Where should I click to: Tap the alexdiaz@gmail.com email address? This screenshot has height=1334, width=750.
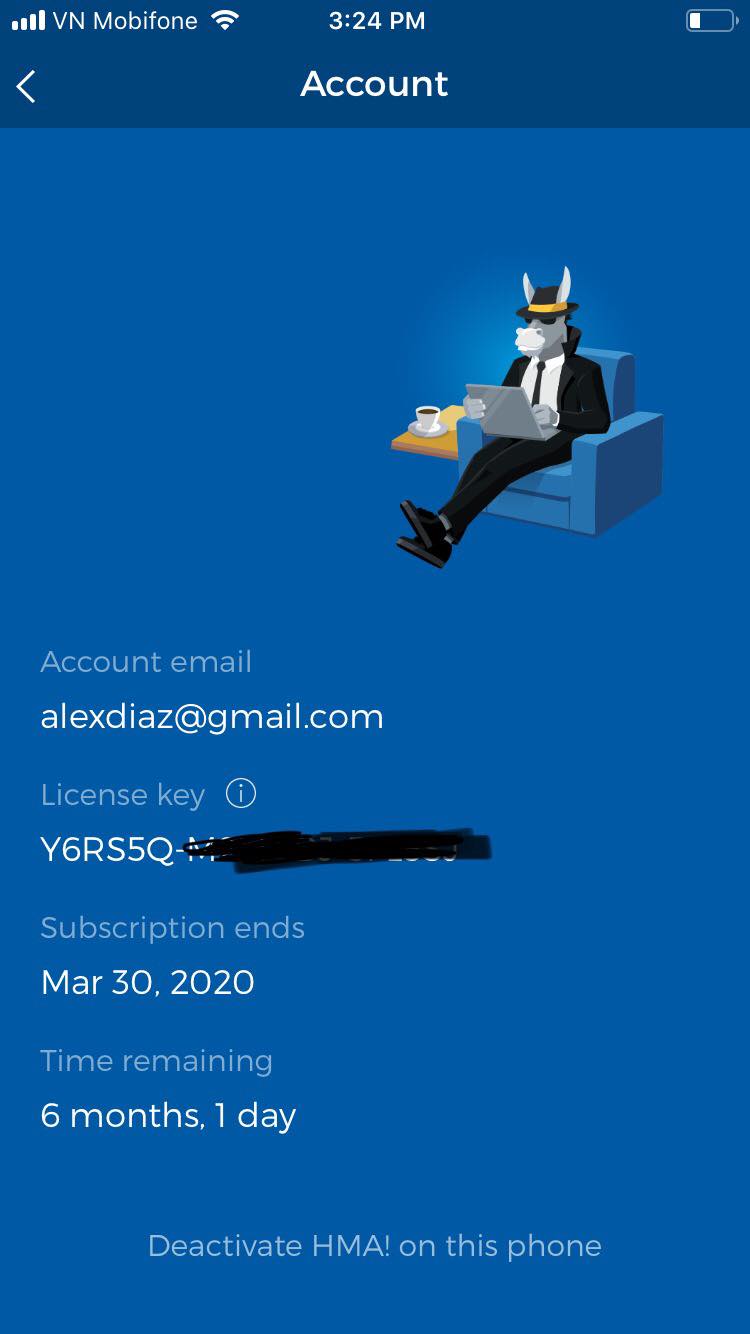212,716
